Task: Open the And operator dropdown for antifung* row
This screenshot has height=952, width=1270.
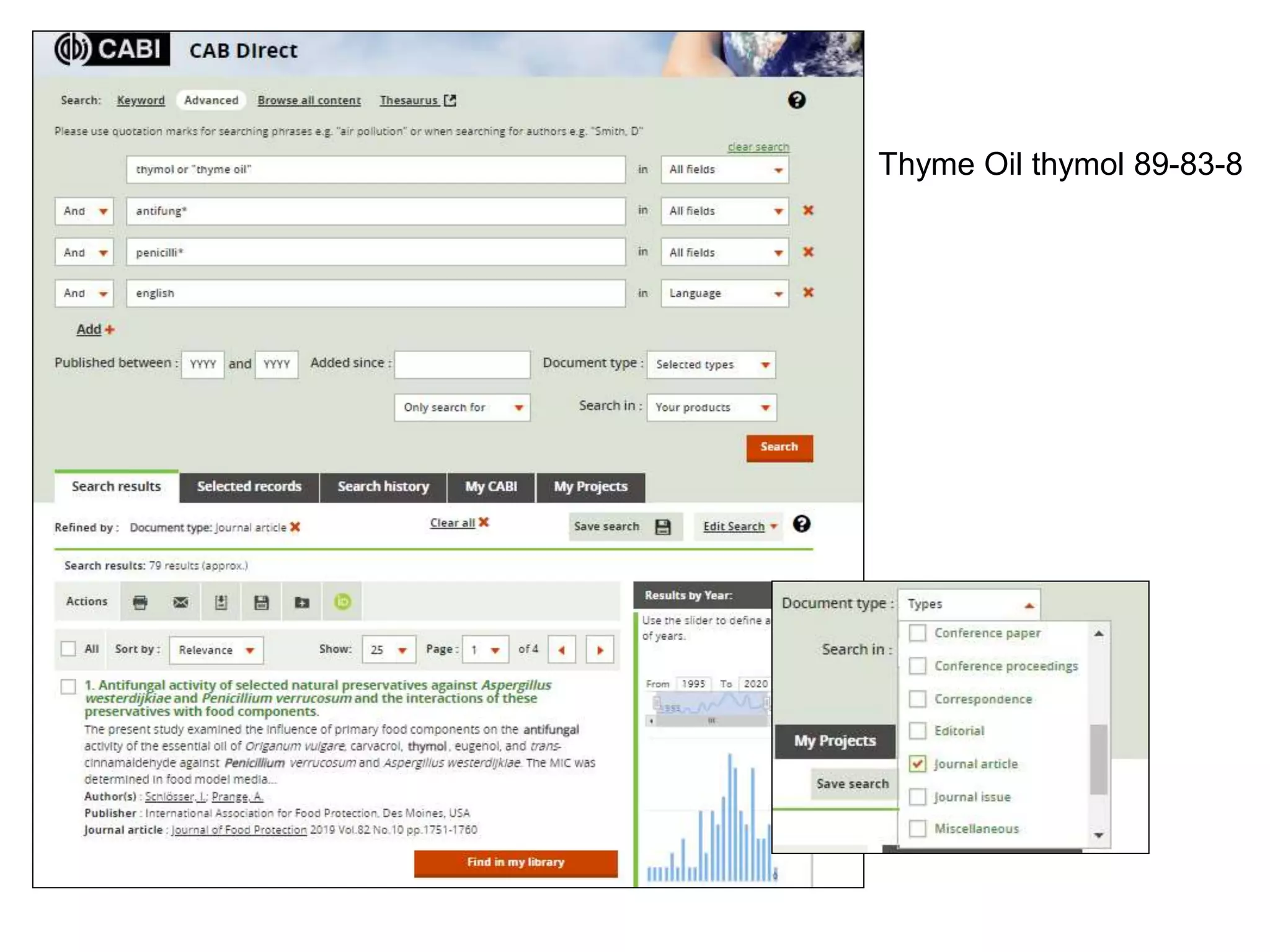Action: pos(84,211)
